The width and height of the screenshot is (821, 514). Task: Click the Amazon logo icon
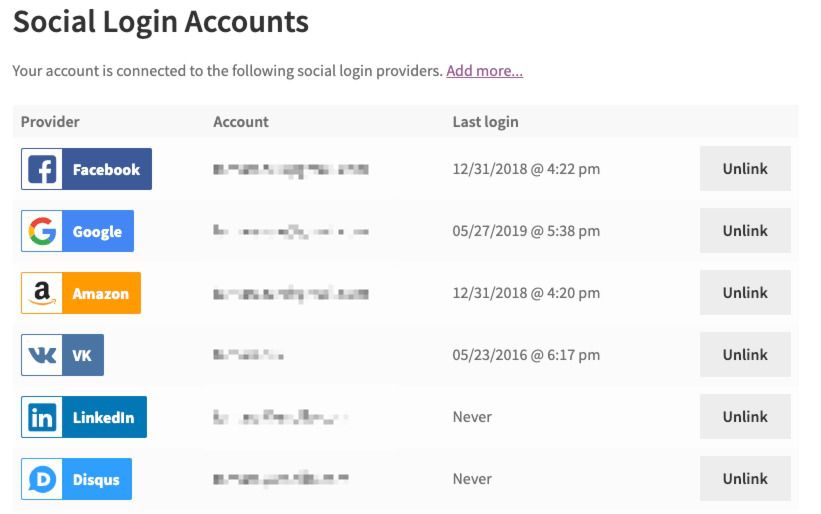pyautogui.click(x=42, y=294)
